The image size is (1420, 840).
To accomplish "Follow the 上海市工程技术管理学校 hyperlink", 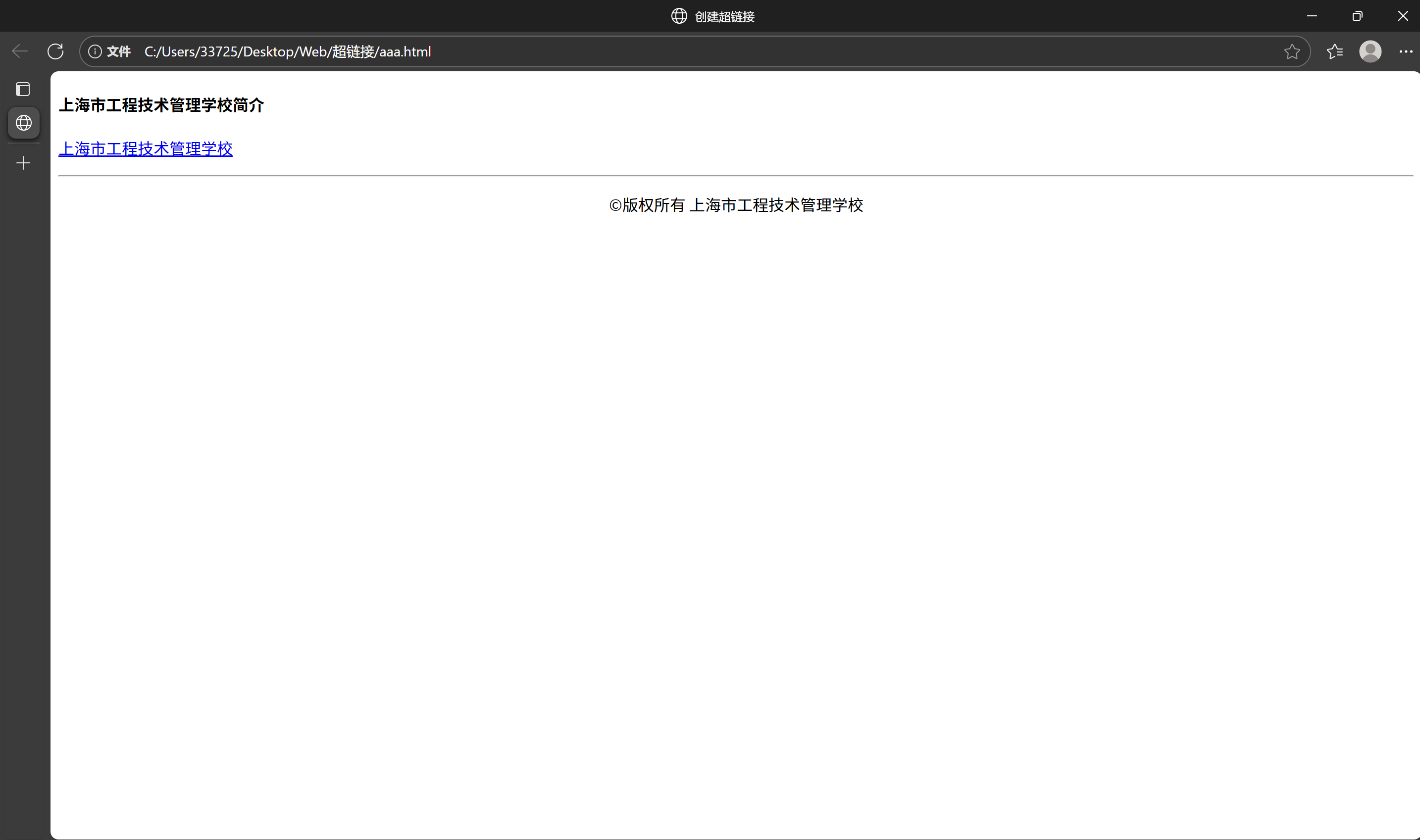I will tap(146, 149).
